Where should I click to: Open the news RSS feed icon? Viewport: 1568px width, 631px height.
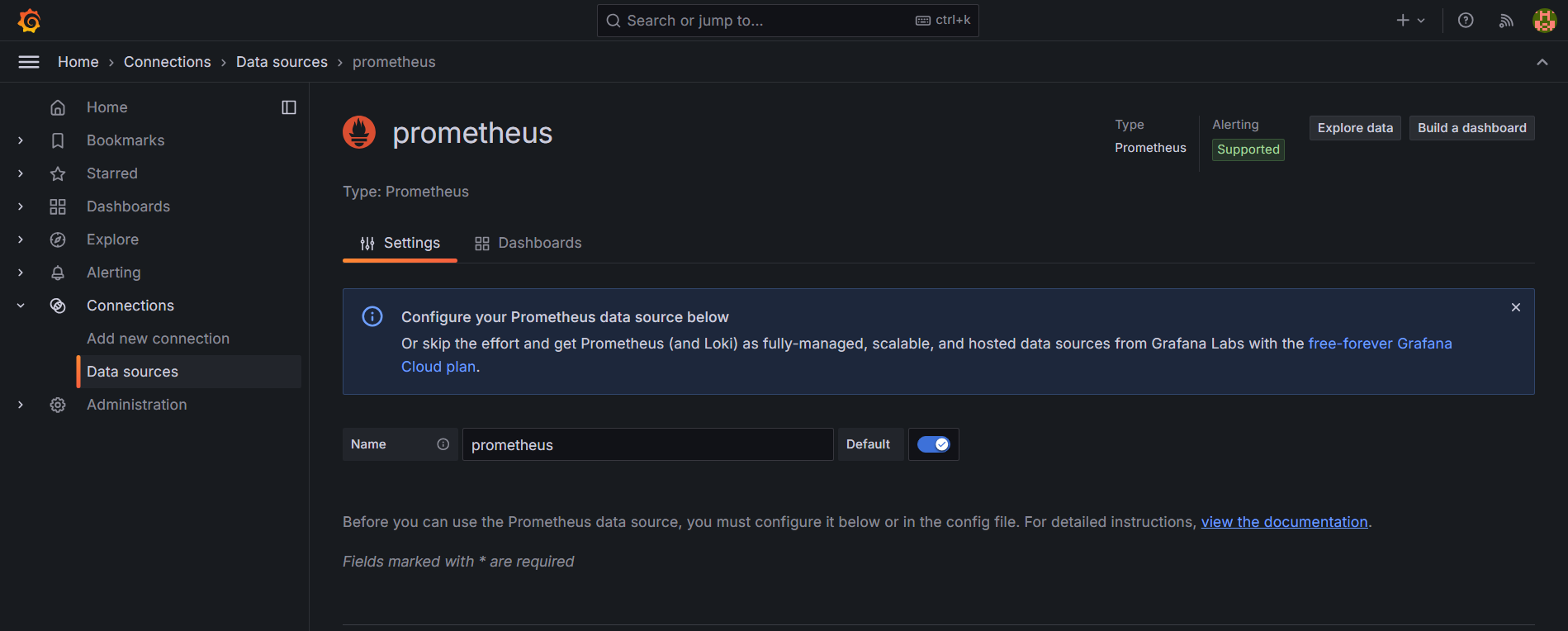tap(1506, 21)
